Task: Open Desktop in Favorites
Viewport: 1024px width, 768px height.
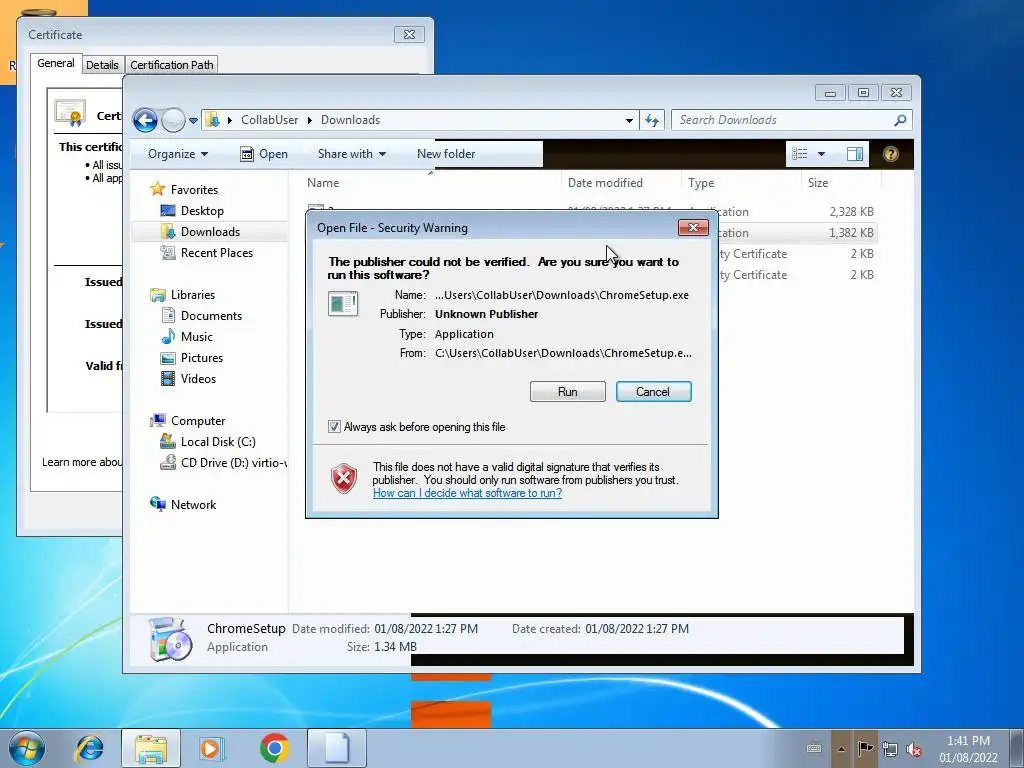Action: pos(202,211)
